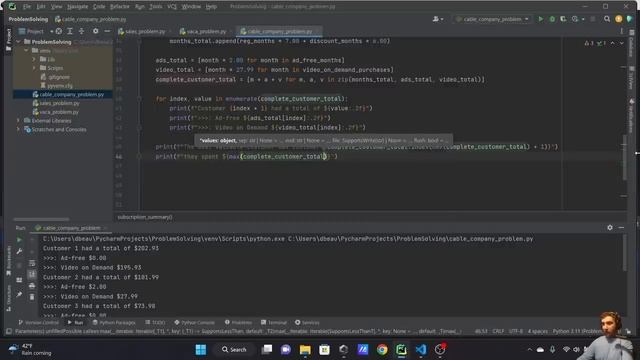
Task: Open the Problems tool window
Action: coord(238,322)
